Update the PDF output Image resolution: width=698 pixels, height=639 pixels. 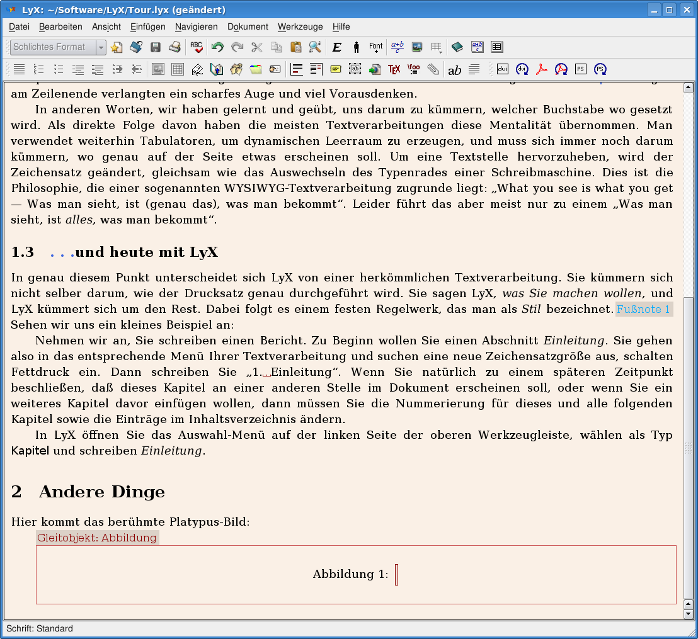coord(561,69)
